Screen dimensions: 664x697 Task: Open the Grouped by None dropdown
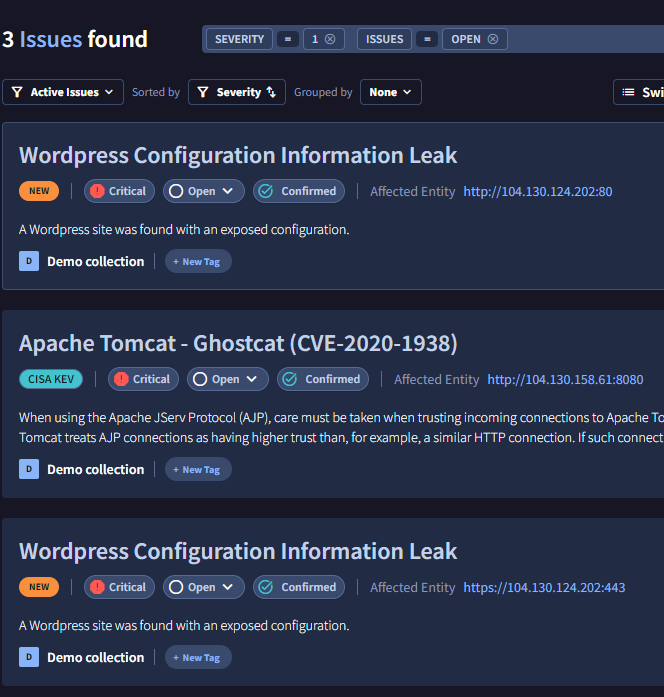[390, 92]
